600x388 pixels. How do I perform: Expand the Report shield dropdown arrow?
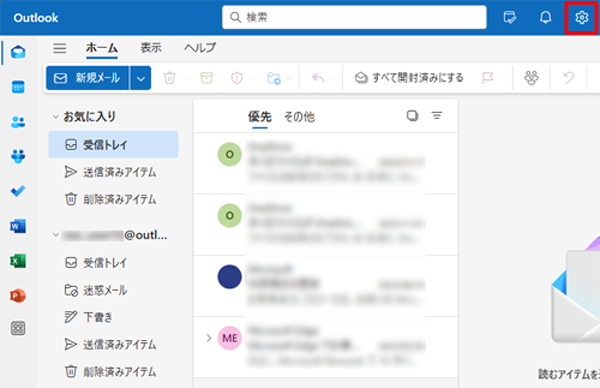[x=252, y=78]
